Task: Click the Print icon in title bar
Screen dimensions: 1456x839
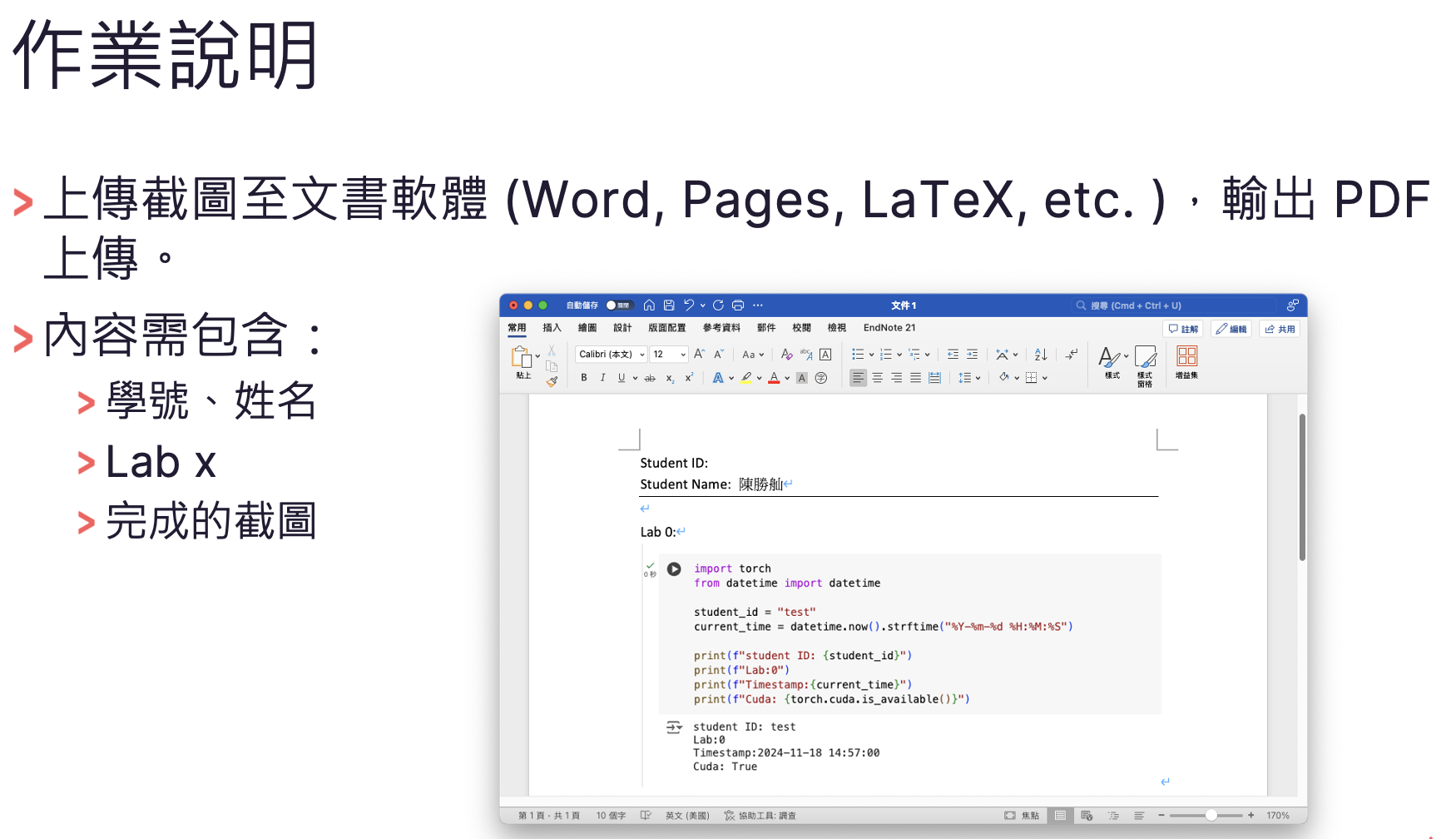Action: (x=738, y=305)
